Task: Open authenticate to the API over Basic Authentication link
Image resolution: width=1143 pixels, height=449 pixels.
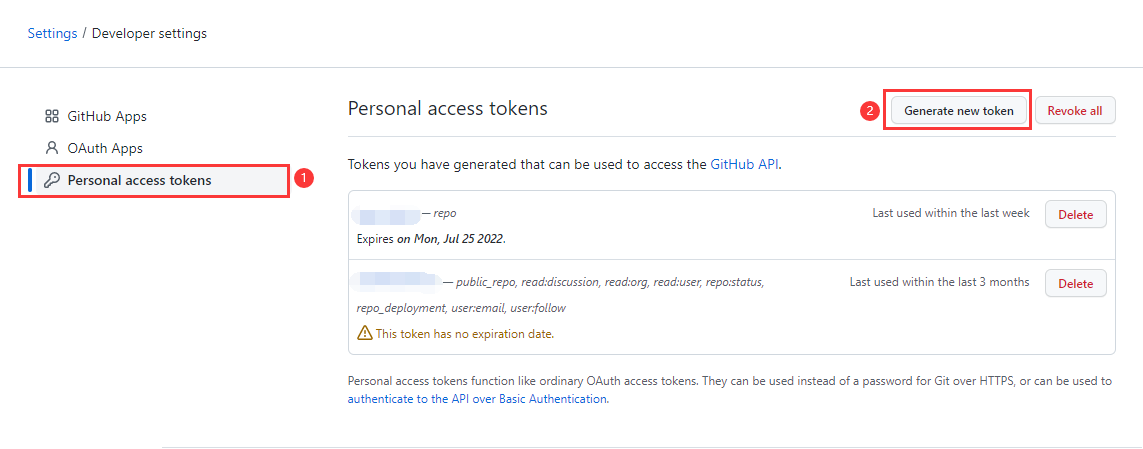Action: coord(477,399)
